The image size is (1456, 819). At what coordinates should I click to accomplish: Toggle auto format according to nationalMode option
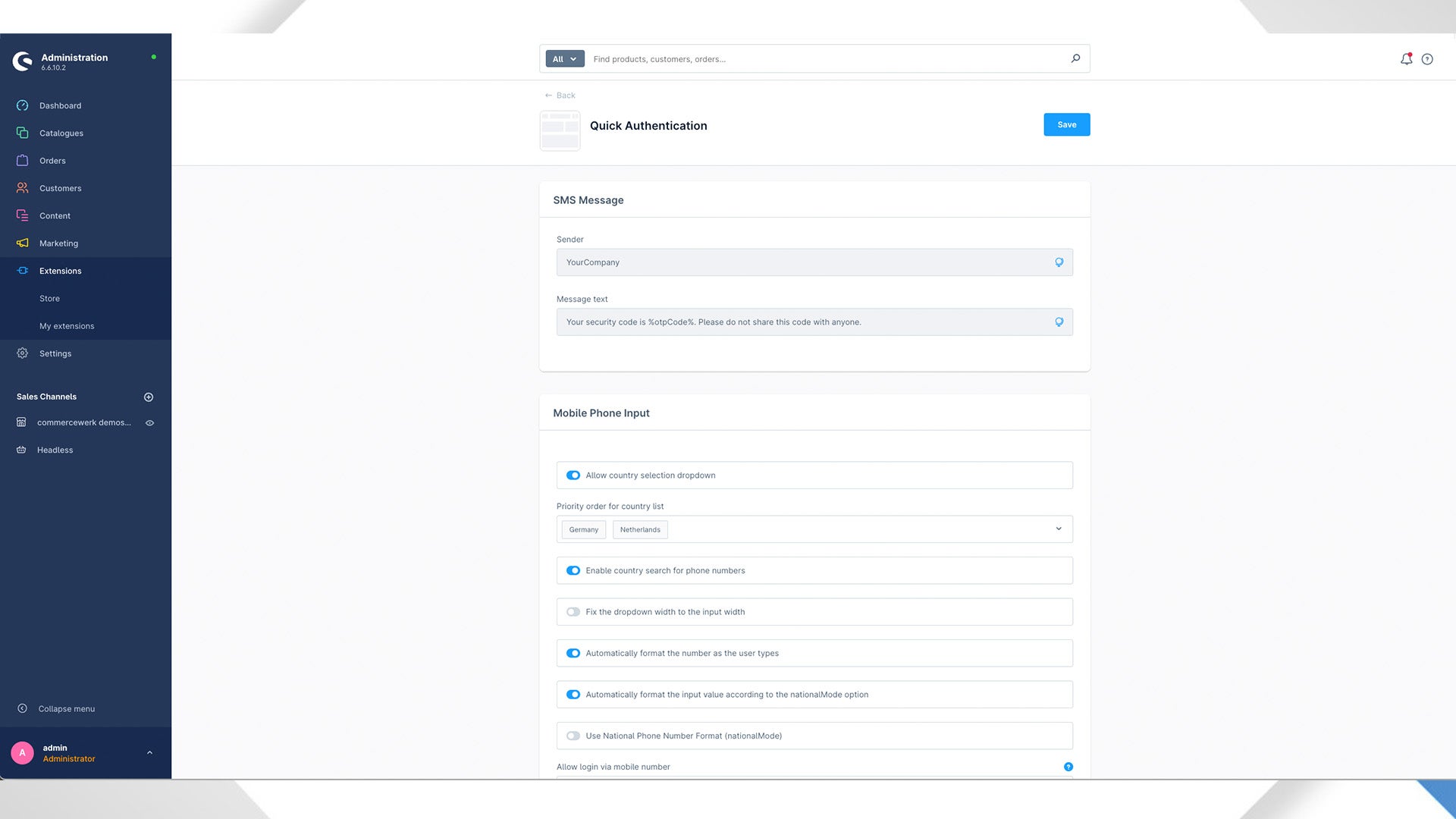coord(573,695)
